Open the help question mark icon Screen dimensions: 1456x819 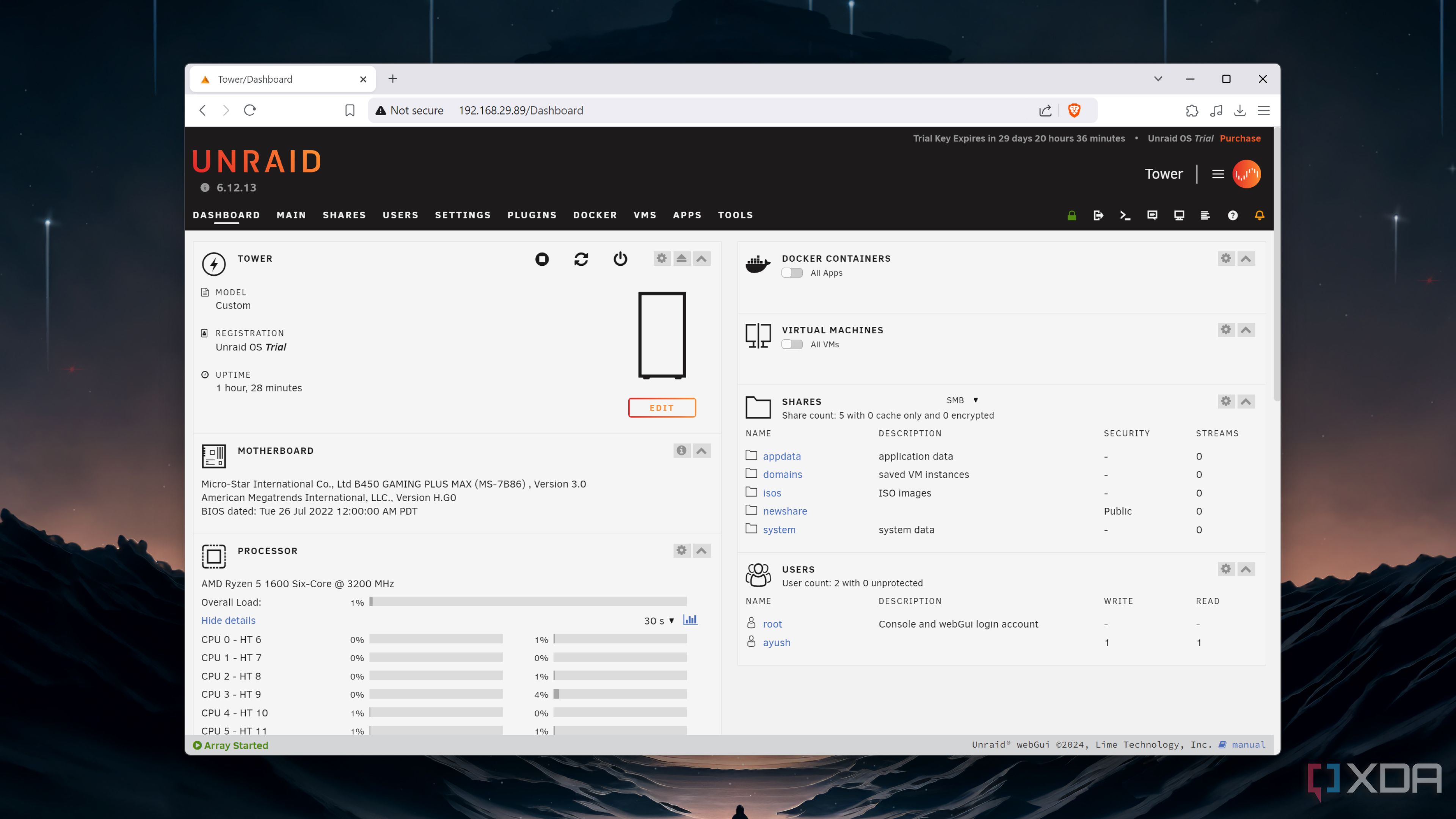tap(1233, 215)
